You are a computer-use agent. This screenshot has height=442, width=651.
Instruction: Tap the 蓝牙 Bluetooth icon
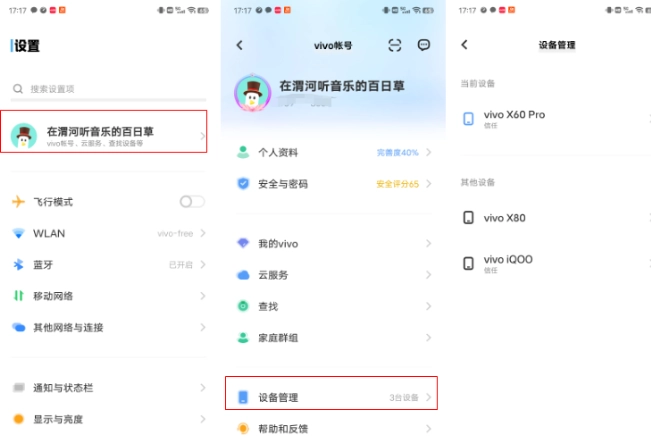[18, 265]
